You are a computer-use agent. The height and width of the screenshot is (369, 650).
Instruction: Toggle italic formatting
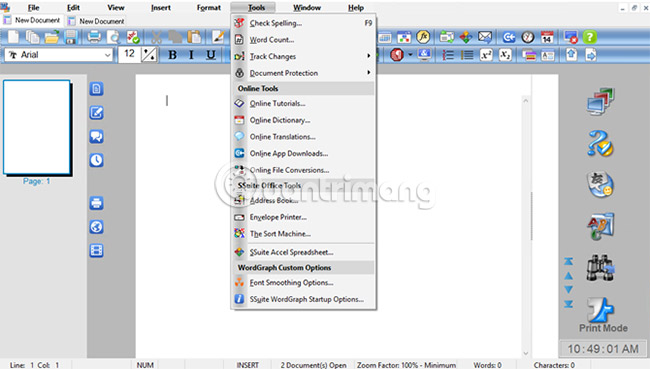pyautogui.click(x=192, y=55)
